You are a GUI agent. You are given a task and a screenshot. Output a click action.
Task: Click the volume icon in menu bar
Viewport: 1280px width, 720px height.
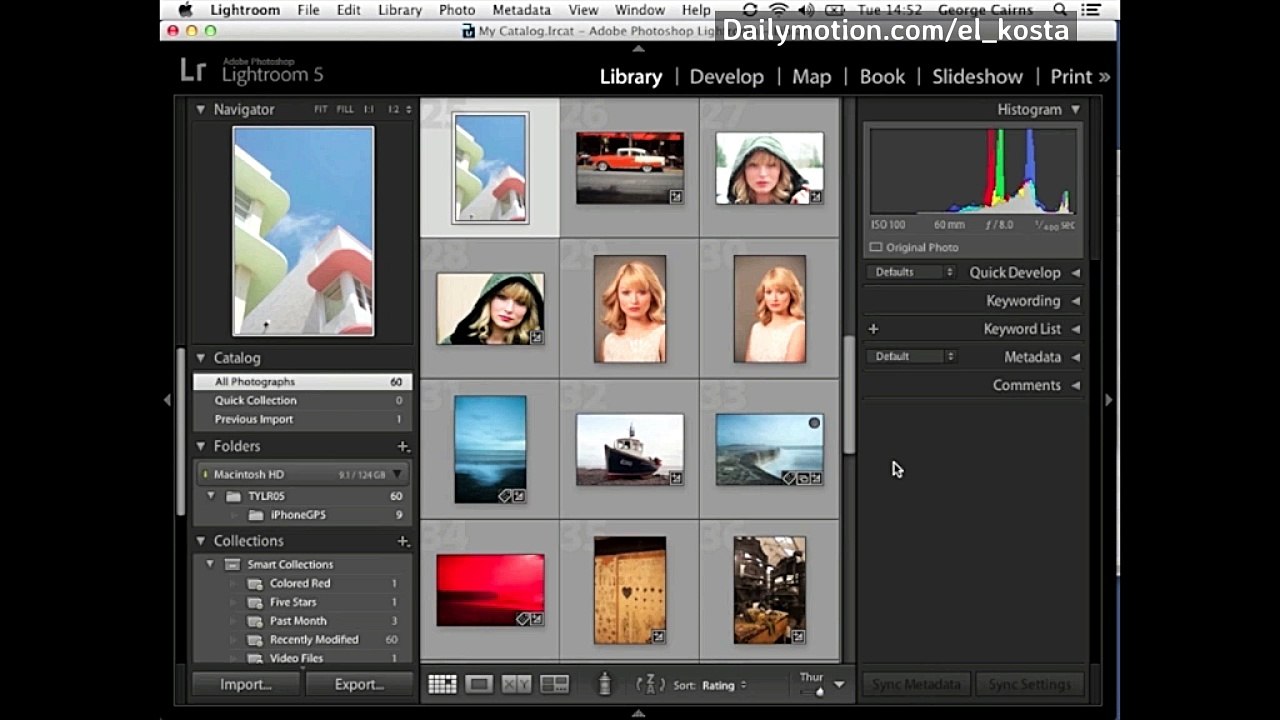pos(806,10)
